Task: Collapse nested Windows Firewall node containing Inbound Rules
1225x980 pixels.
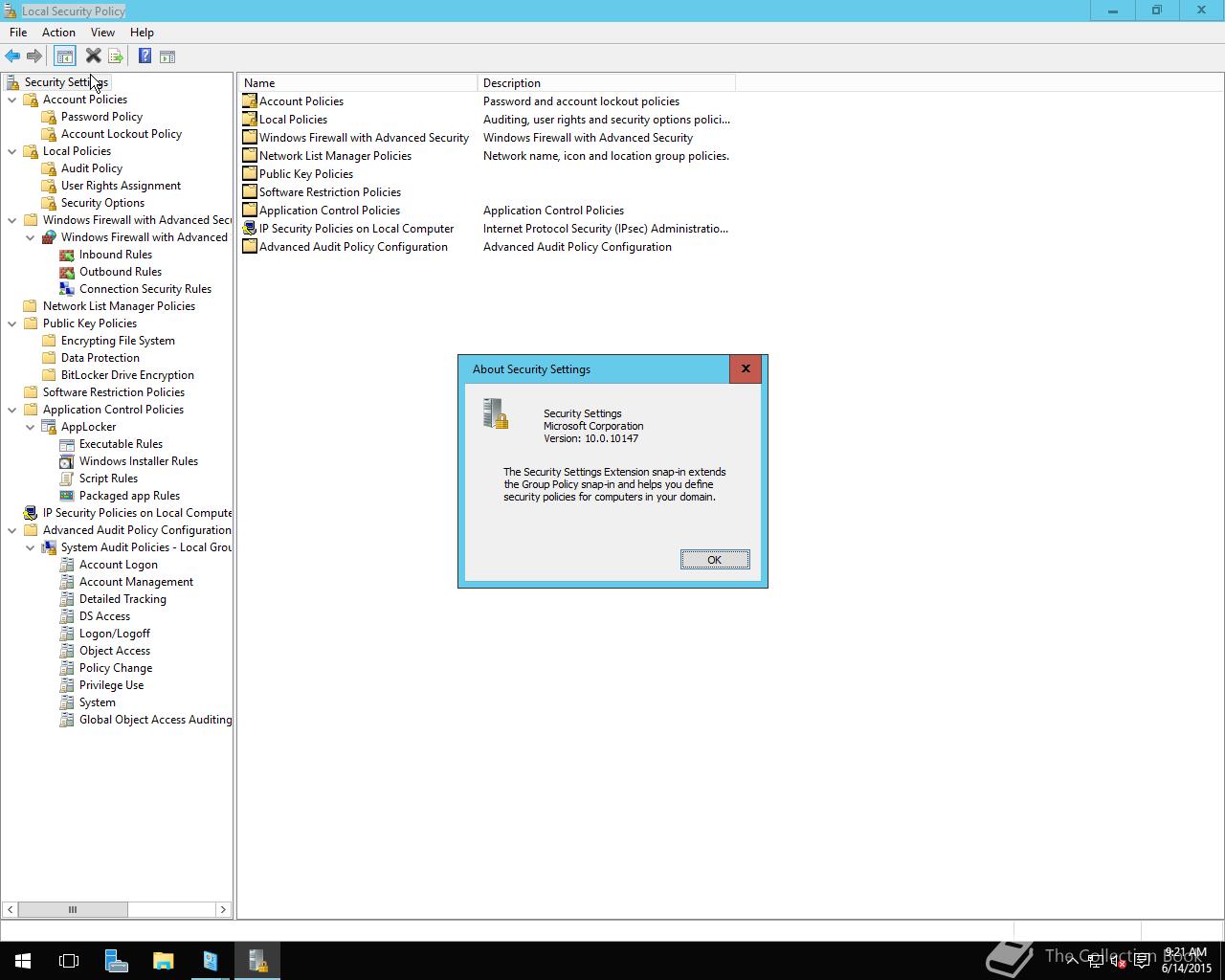Action: pos(31,237)
